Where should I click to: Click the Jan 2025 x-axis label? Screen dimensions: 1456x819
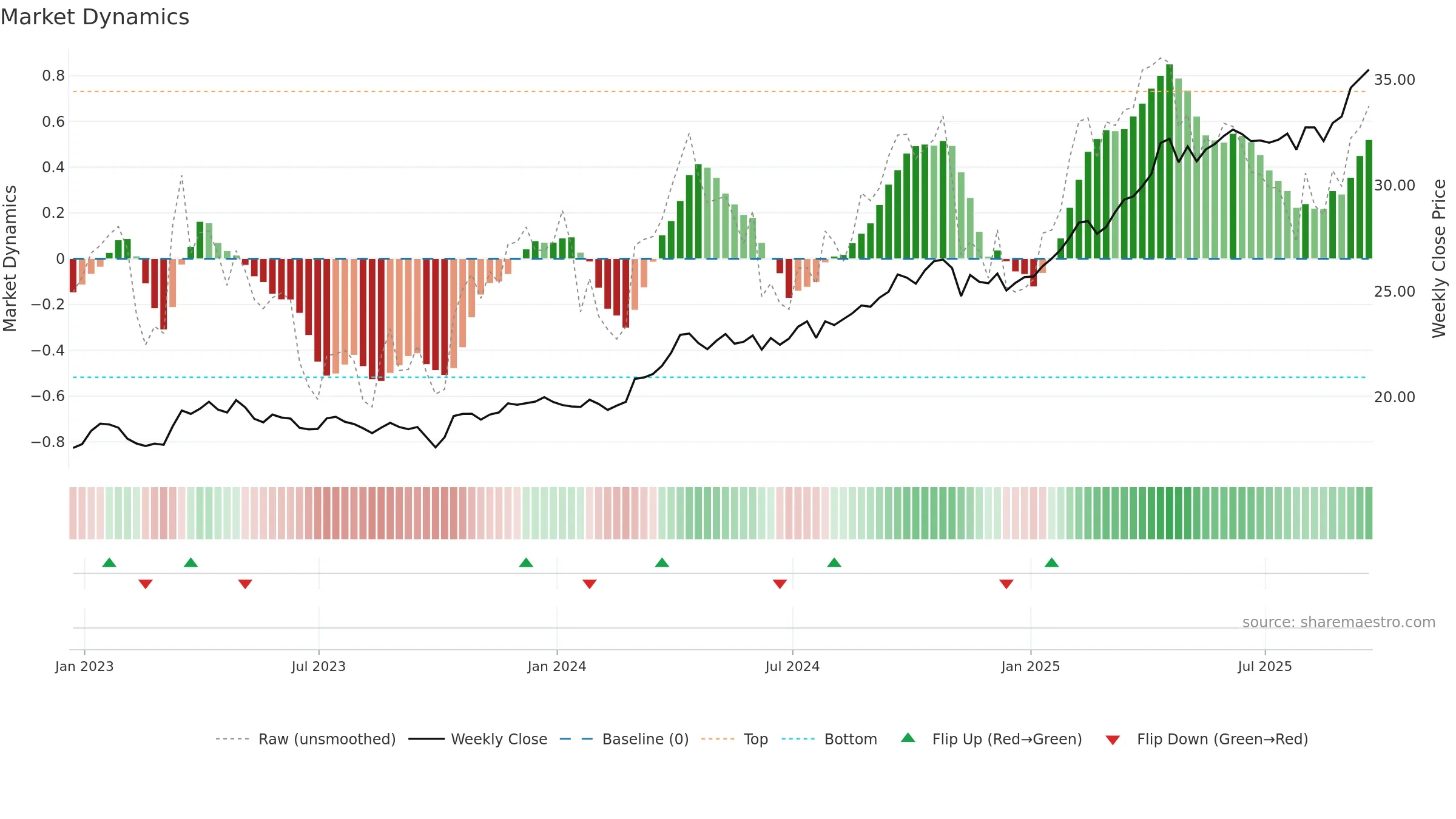coord(1031,666)
